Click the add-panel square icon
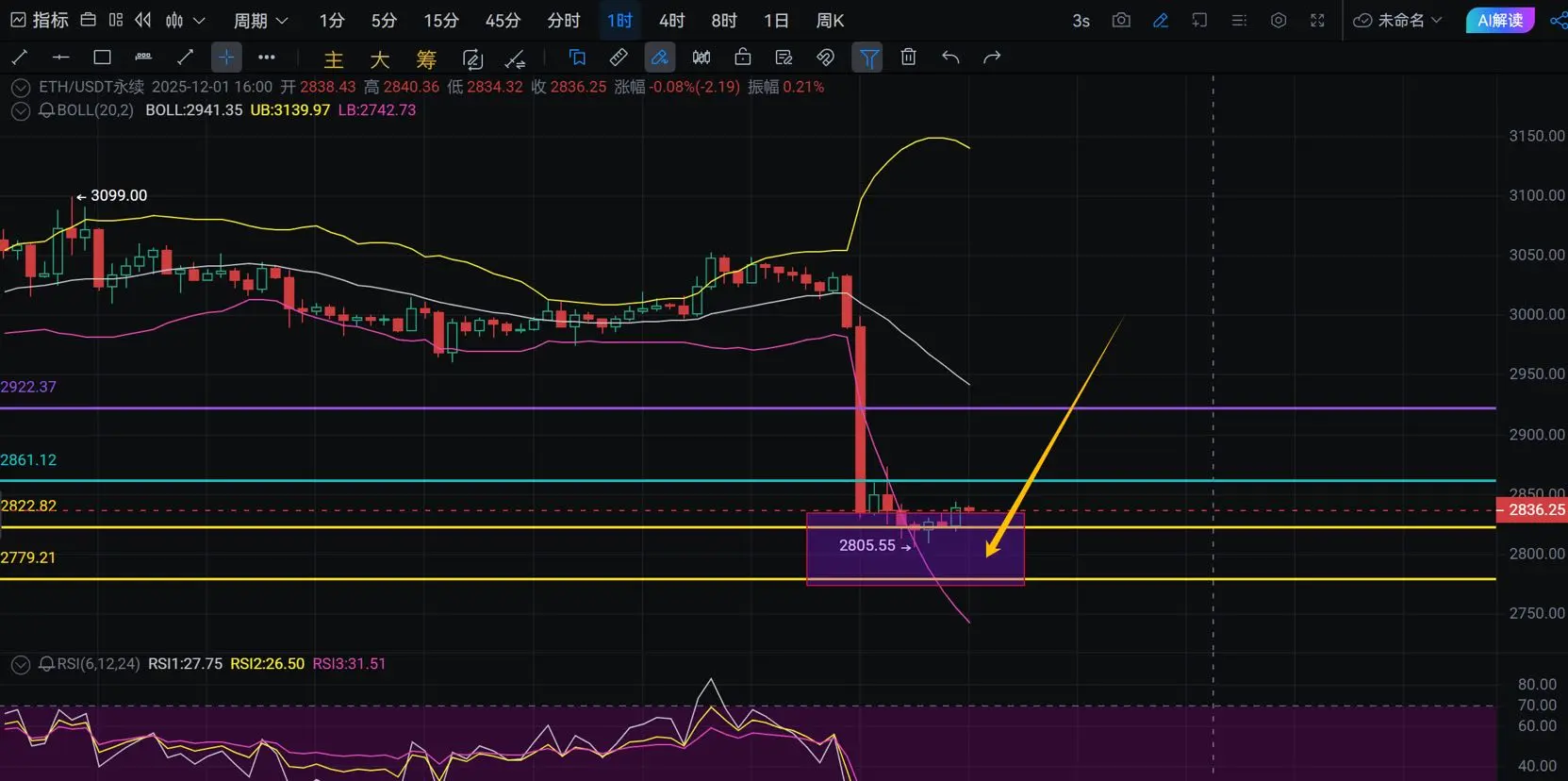This screenshot has width=1568, height=781. [x=1199, y=20]
